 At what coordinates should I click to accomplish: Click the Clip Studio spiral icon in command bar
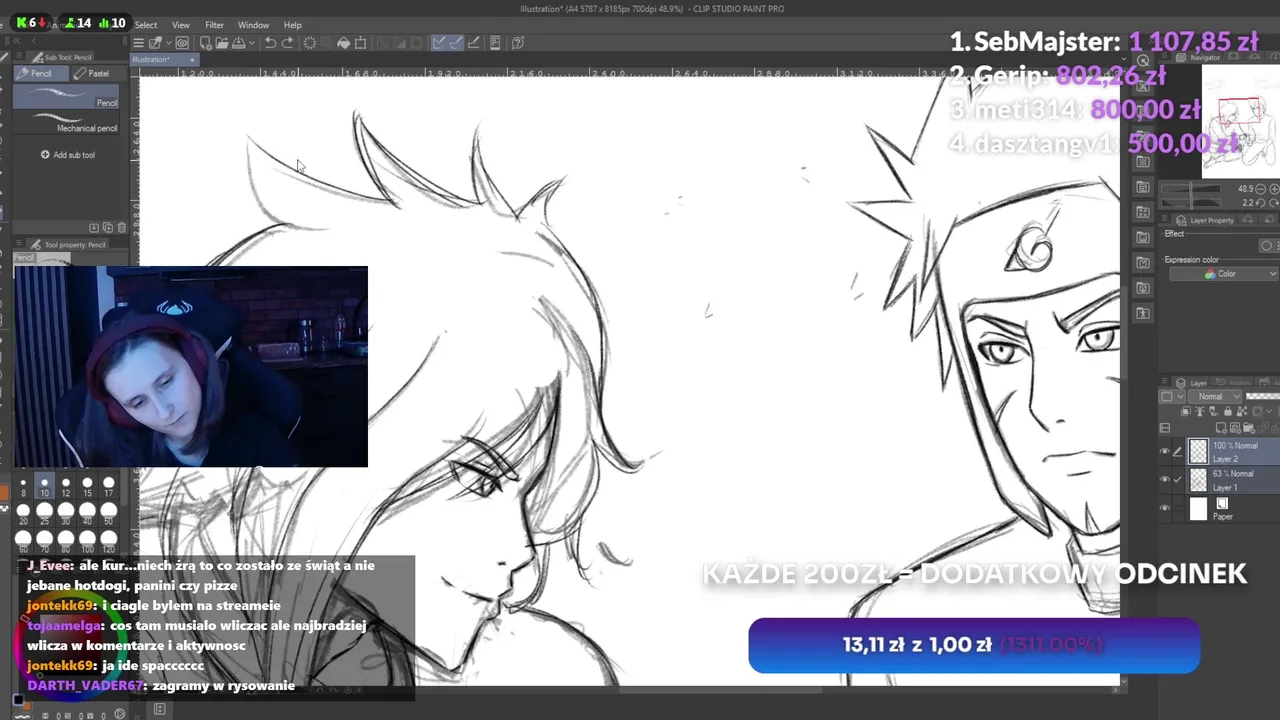pos(182,43)
